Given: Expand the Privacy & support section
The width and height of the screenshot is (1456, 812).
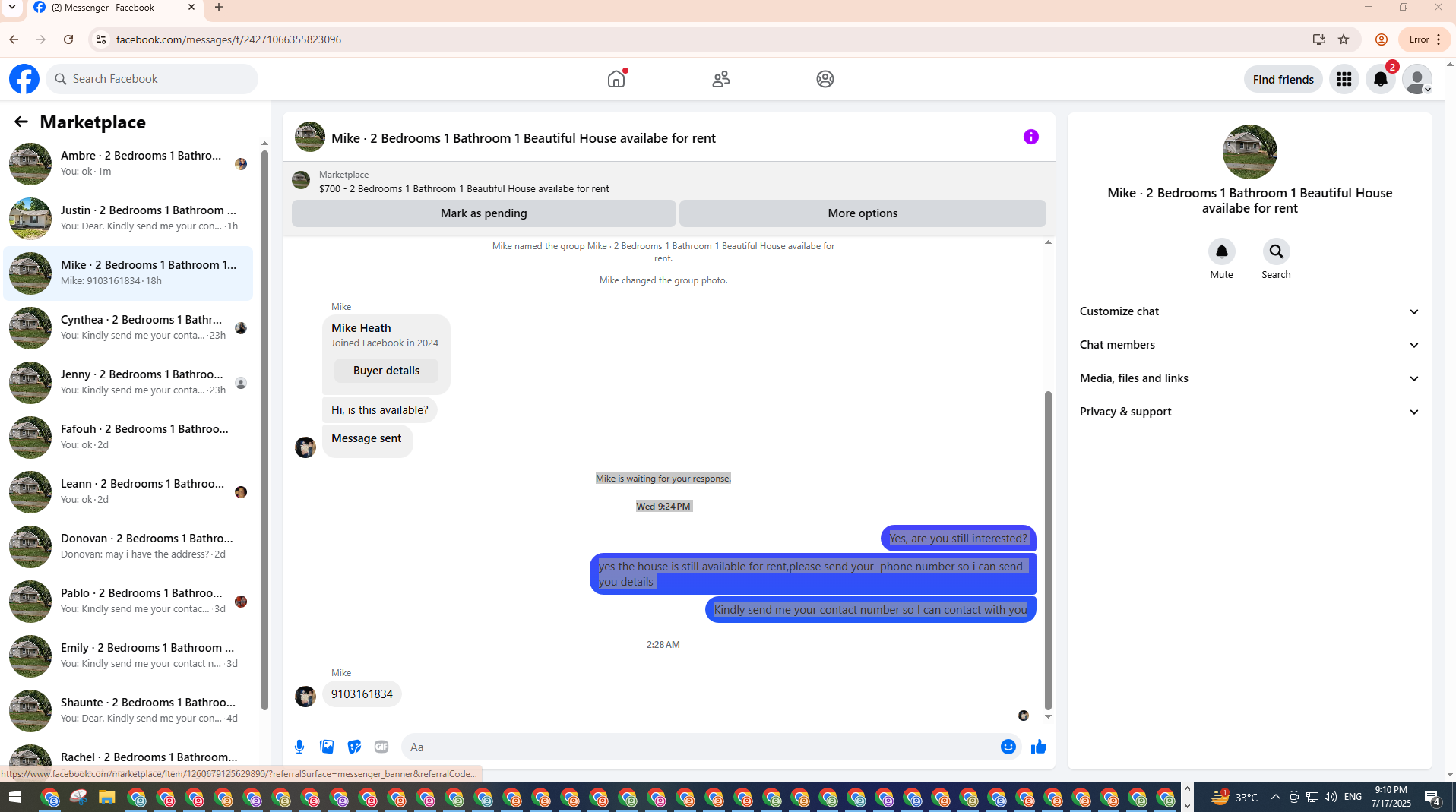Looking at the screenshot, I should 1249,412.
